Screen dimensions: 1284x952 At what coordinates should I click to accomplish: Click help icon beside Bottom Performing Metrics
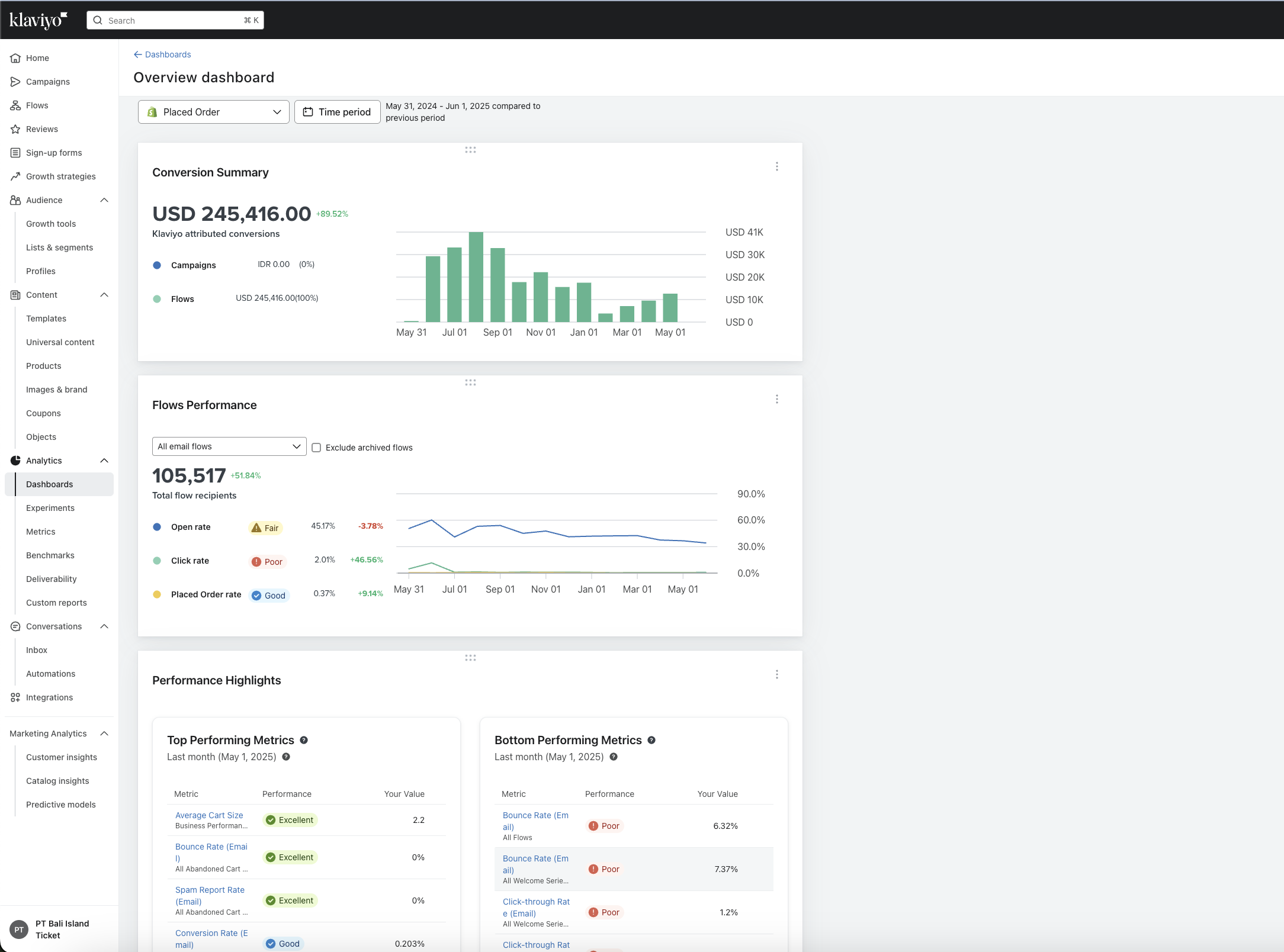click(651, 740)
